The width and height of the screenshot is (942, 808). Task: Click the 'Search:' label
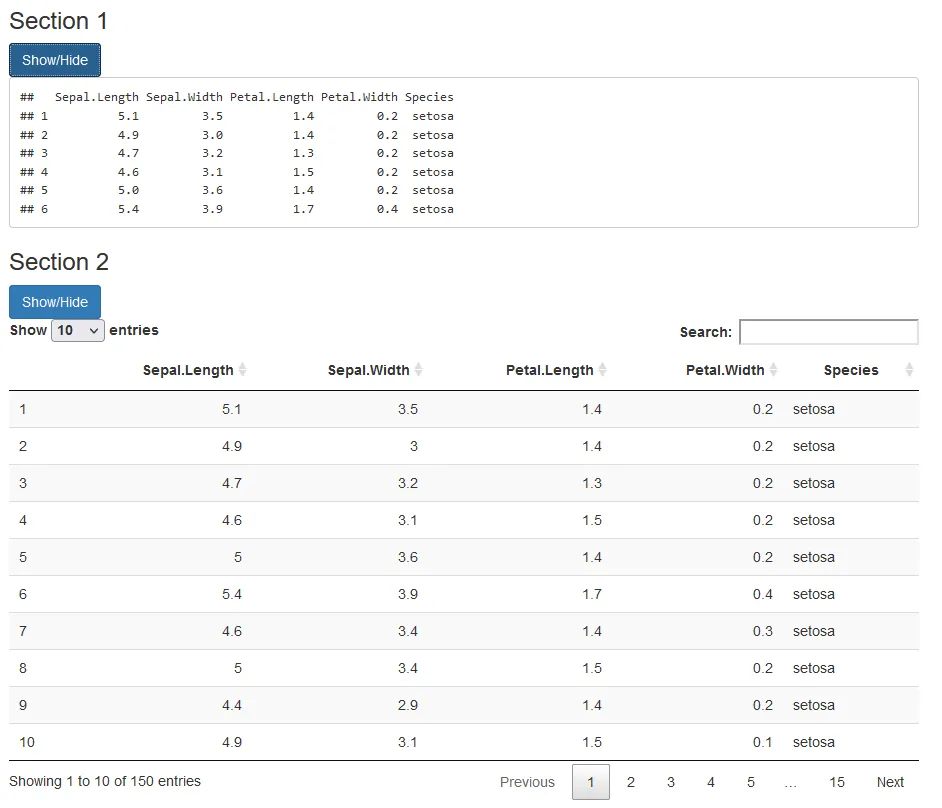[705, 332]
